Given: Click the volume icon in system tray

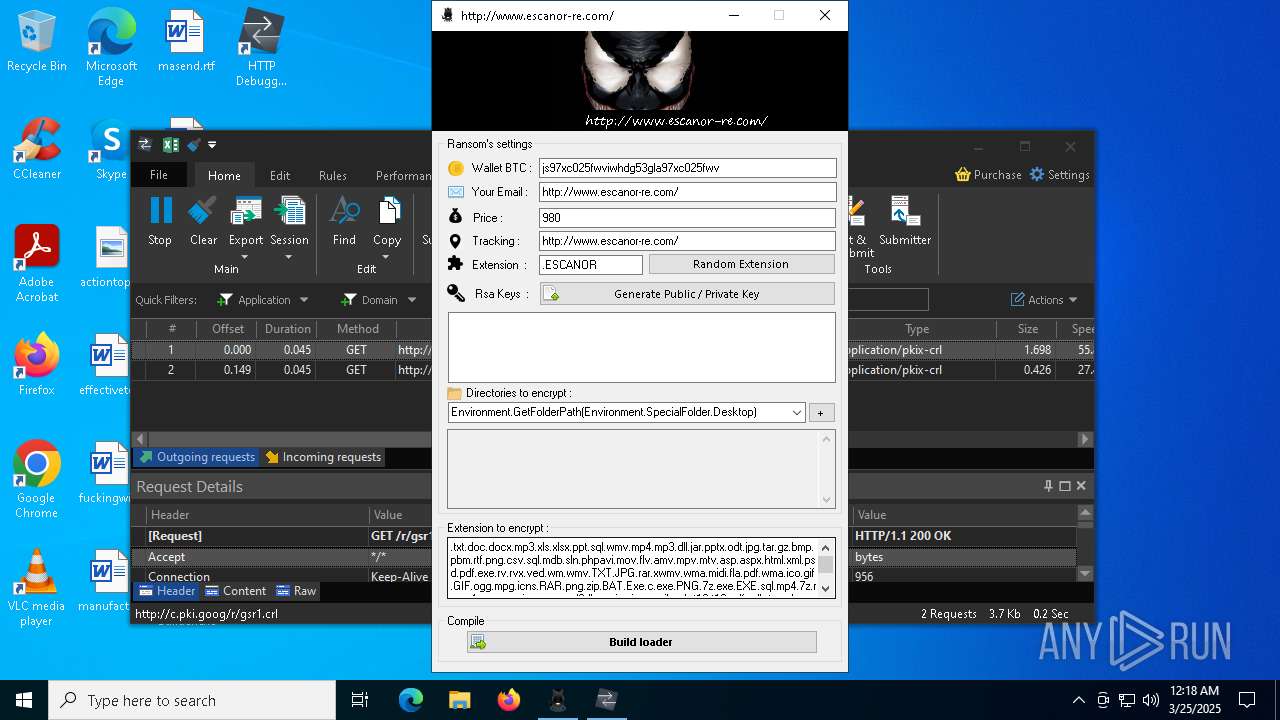Looking at the screenshot, I should click(1151, 700).
